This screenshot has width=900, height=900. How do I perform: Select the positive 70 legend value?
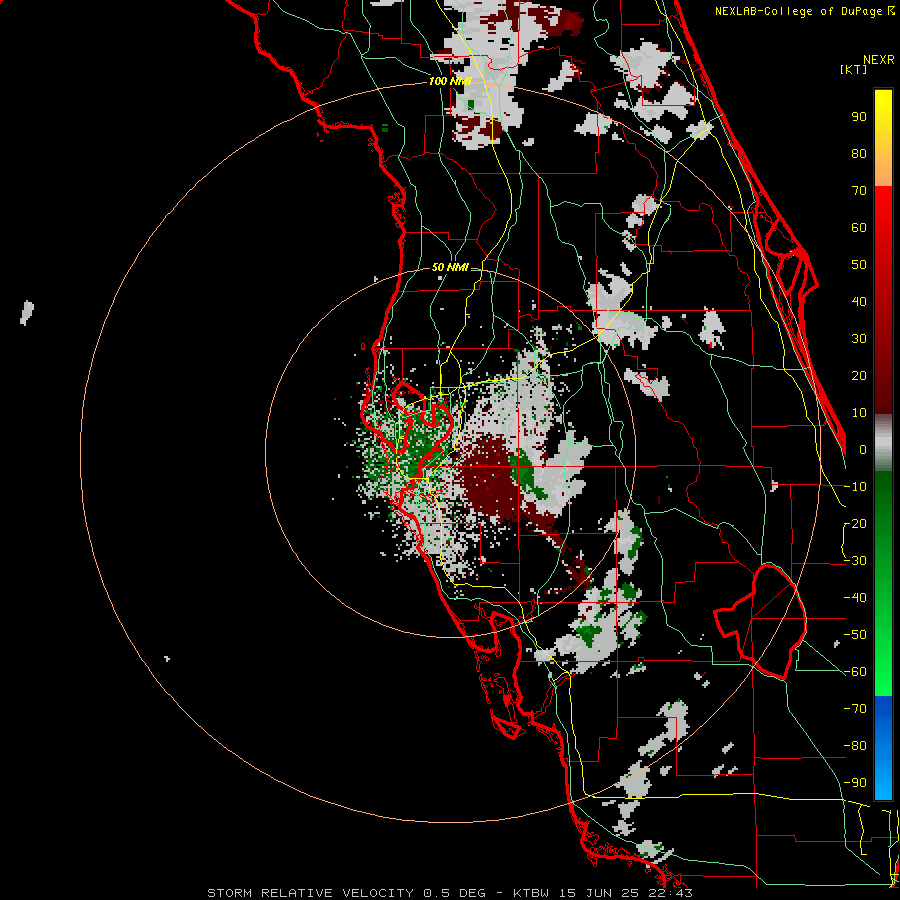pyautogui.click(x=859, y=191)
